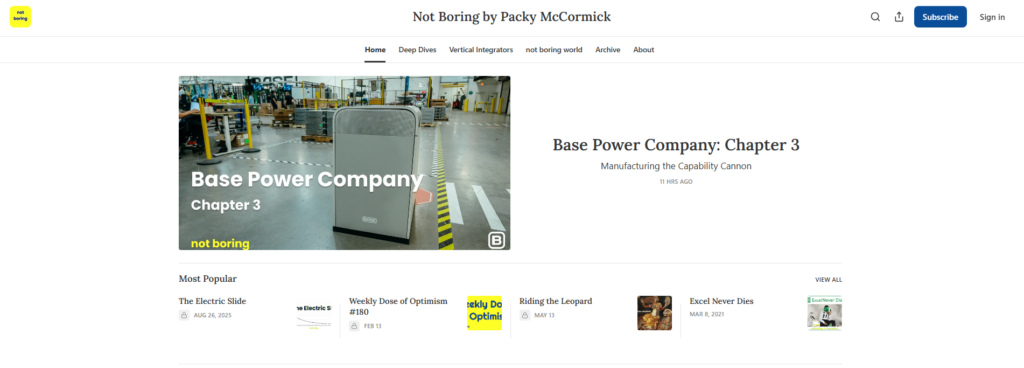Screen dimensions: 1024x368
Task: Switch to the Deep Dives tab
Action: coord(417,50)
